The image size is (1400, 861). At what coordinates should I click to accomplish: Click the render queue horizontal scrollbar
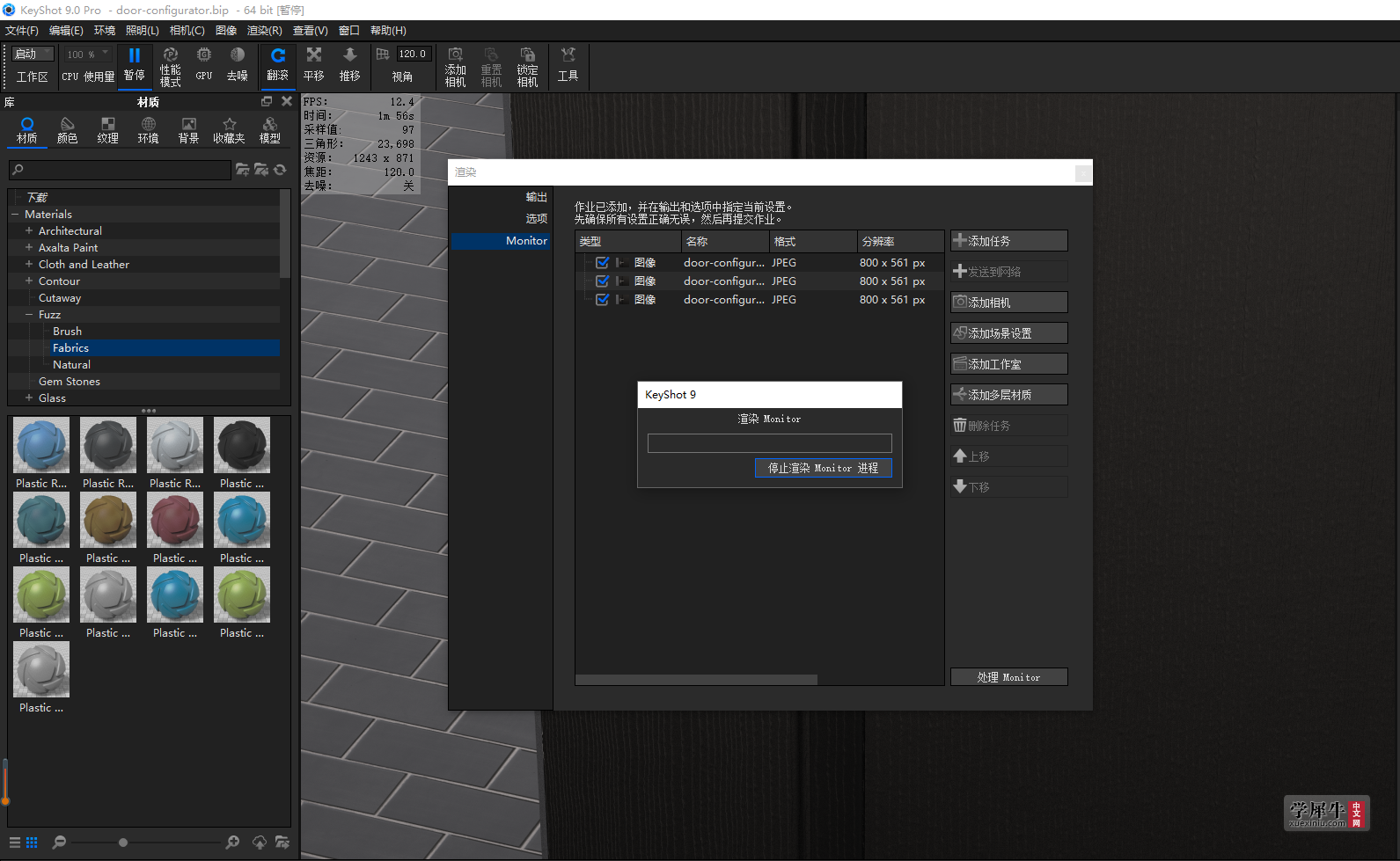697,680
